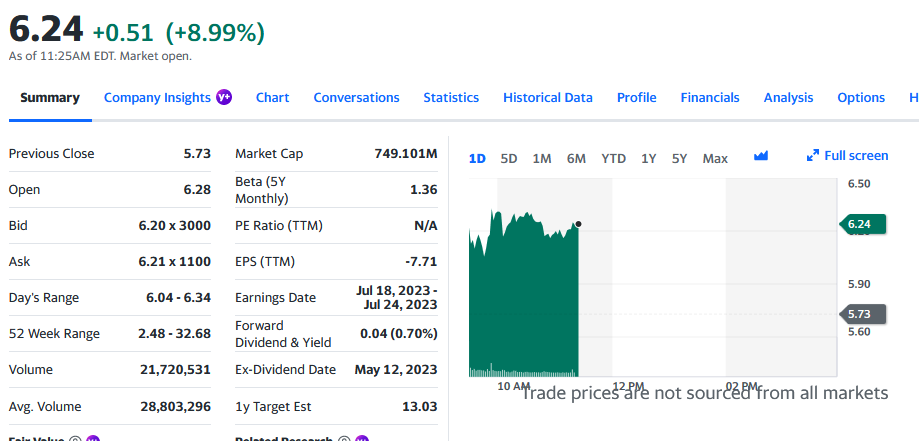Click the Beta value 1.36
Viewport: 919px width, 441px height.
coord(423,190)
